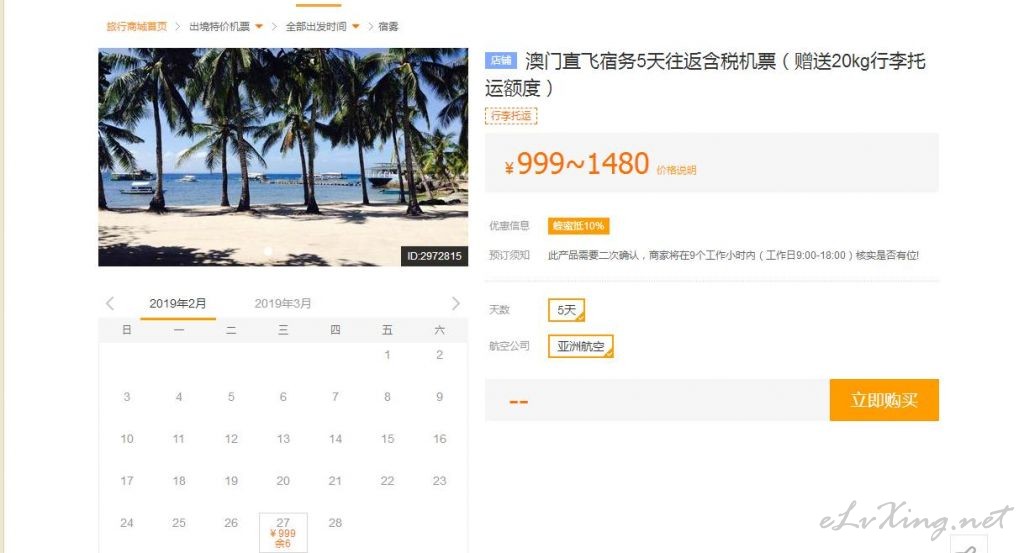The height and width of the screenshot is (553, 1024).
Task: Select date 28 in calendar
Action: click(335, 523)
